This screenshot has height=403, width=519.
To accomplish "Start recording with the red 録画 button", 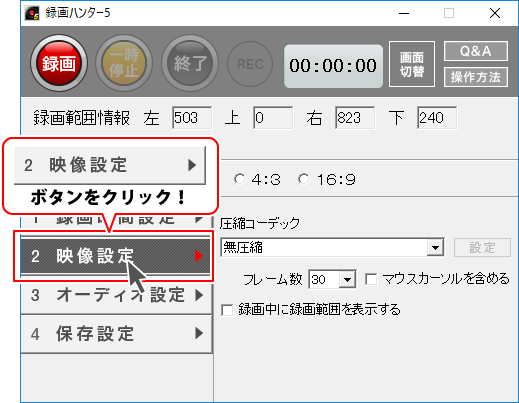I will coord(59,63).
